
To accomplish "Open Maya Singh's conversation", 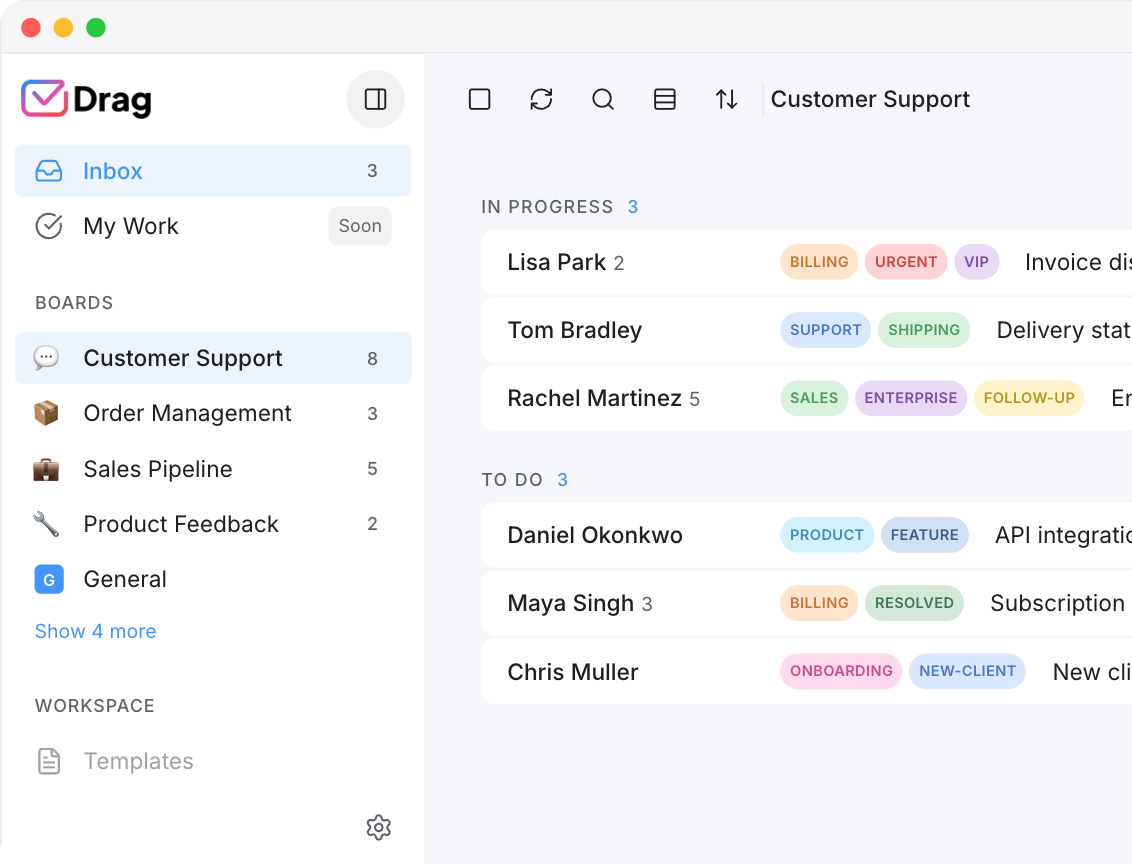I will coord(806,603).
